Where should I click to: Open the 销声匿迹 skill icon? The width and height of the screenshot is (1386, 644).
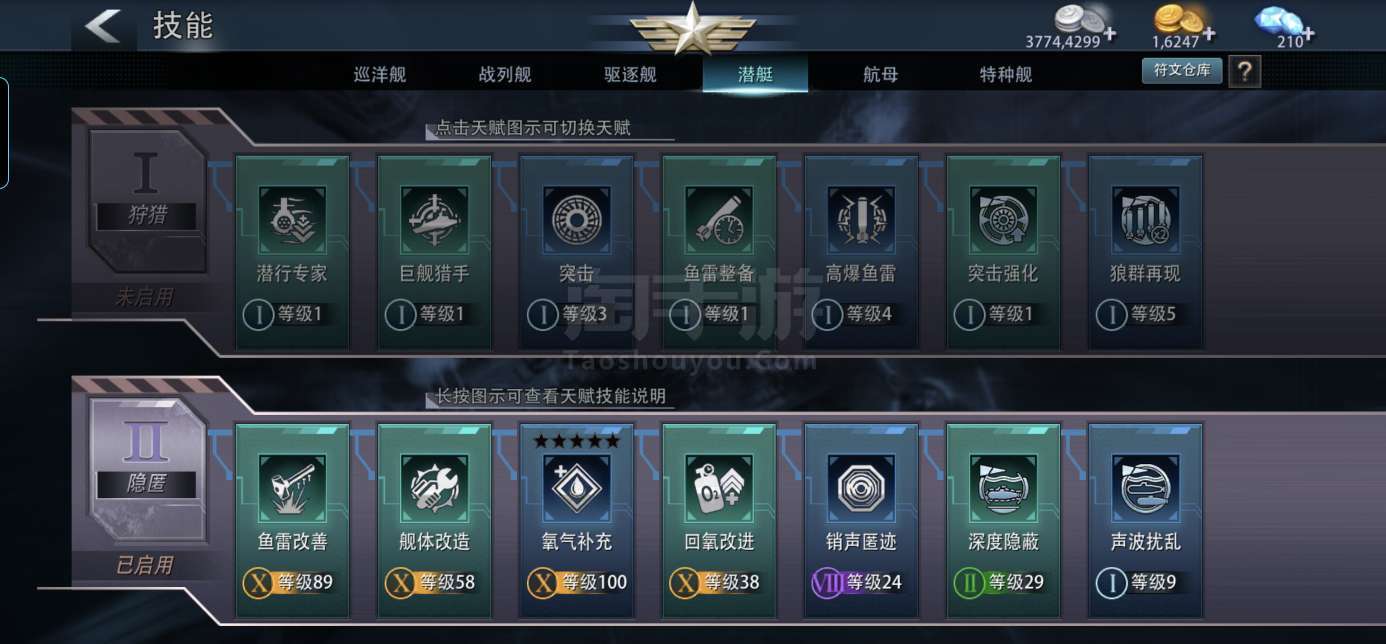click(861, 488)
